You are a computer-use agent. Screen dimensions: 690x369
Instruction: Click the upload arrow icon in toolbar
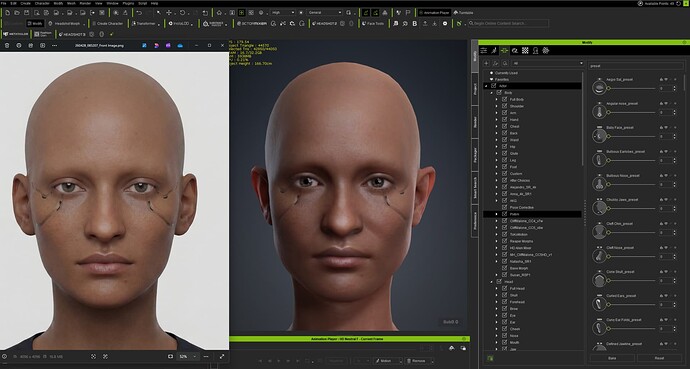[x=425, y=24]
